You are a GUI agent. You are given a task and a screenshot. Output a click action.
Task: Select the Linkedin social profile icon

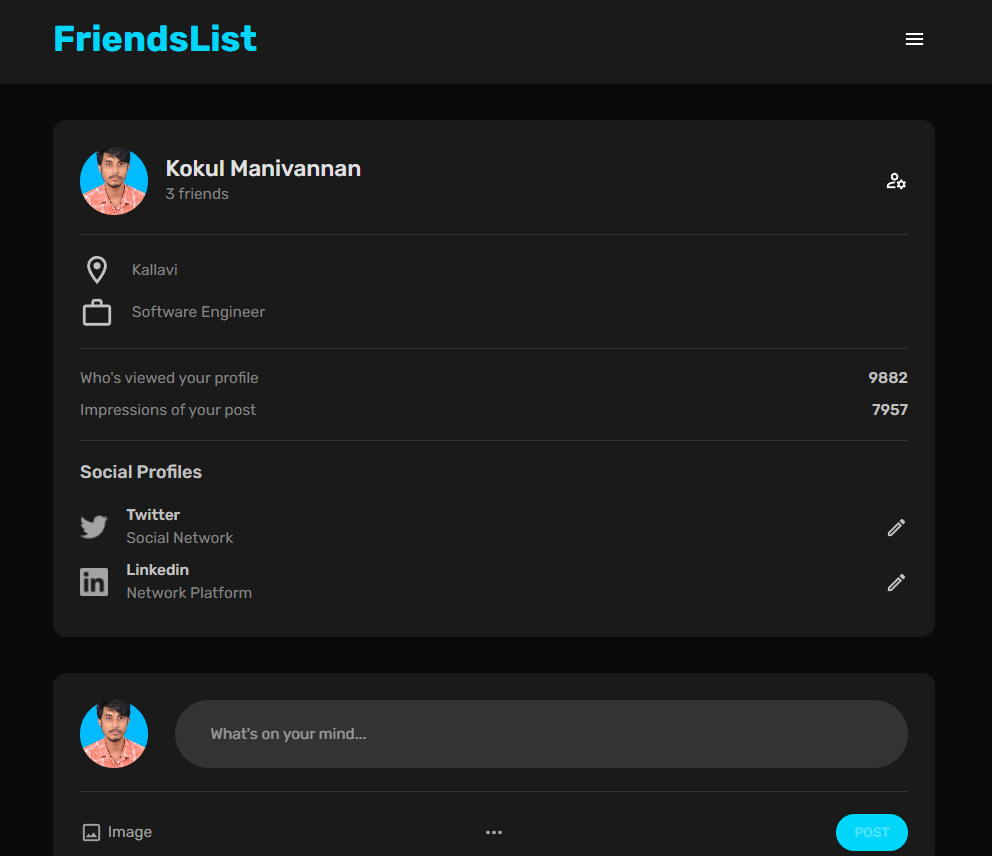93,581
